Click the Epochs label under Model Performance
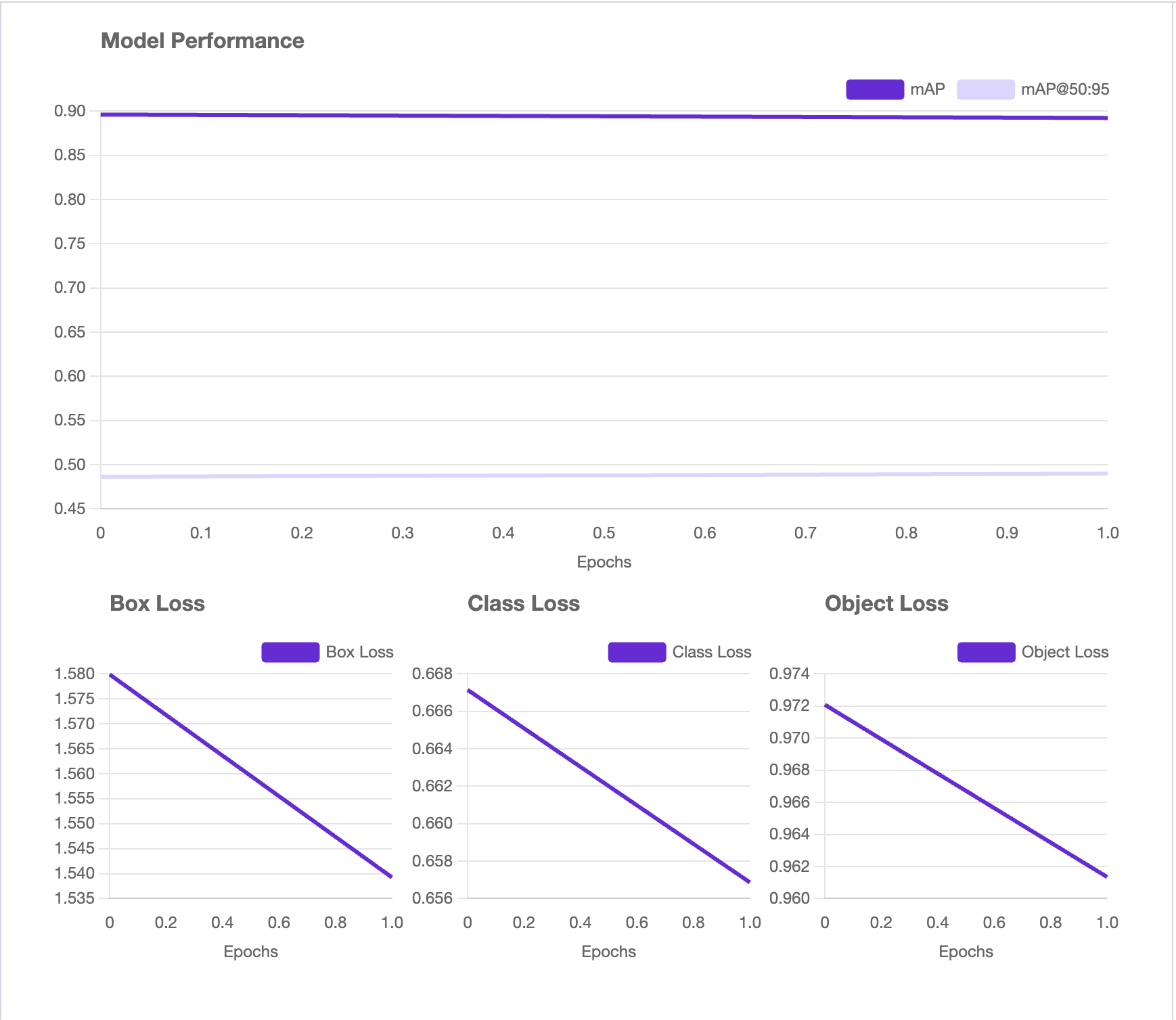The height and width of the screenshot is (1020, 1176). pos(604,562)
